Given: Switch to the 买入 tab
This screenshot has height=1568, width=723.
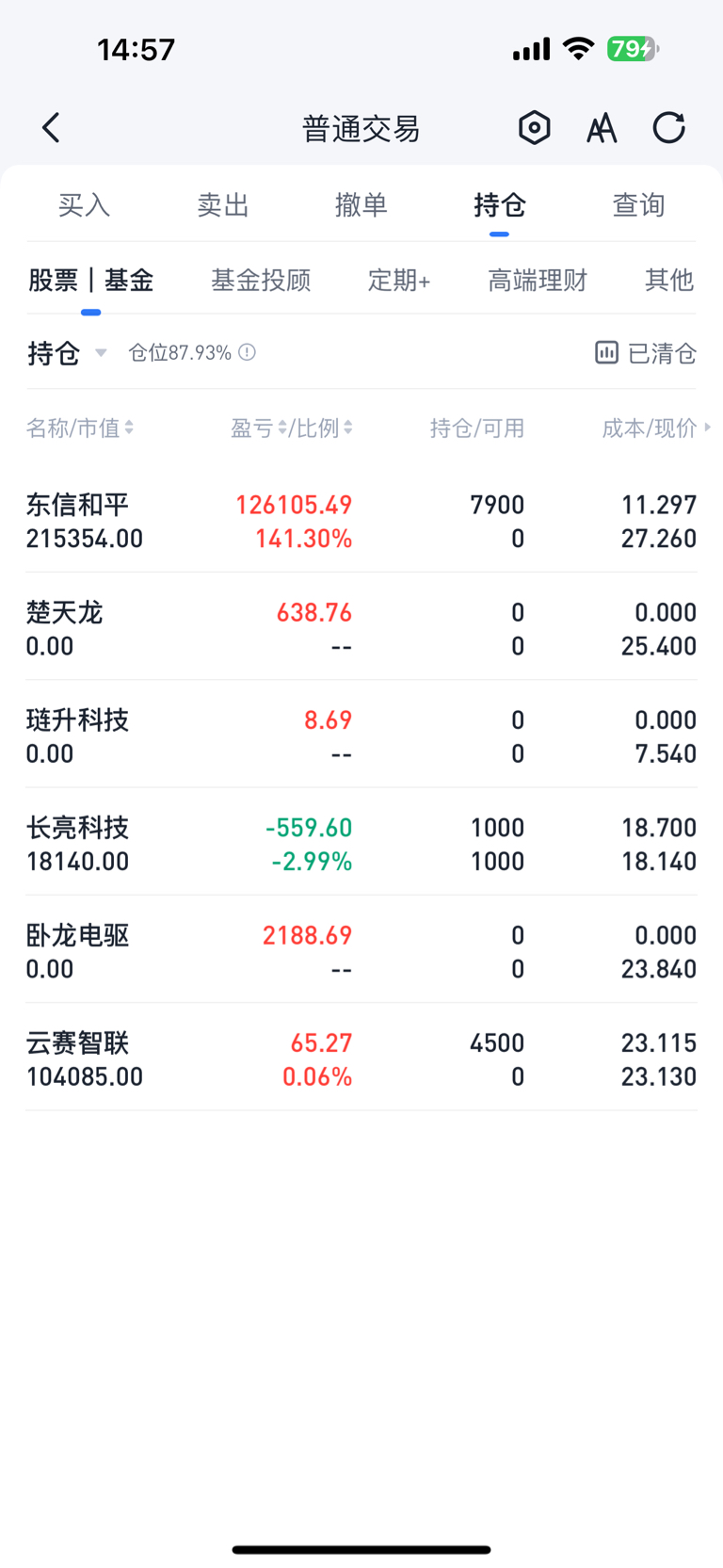Looking at the screenshot, I should (x=84, y=204).
